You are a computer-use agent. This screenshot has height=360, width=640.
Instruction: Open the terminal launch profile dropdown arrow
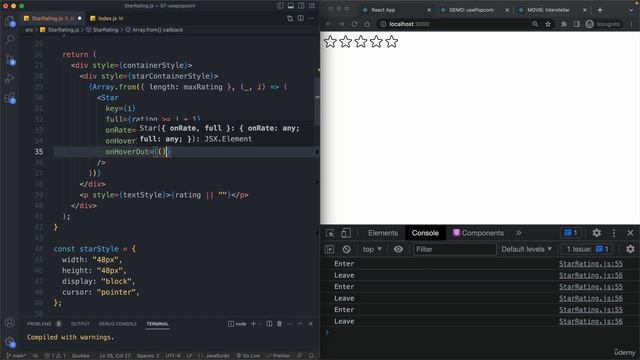point(260,324)
